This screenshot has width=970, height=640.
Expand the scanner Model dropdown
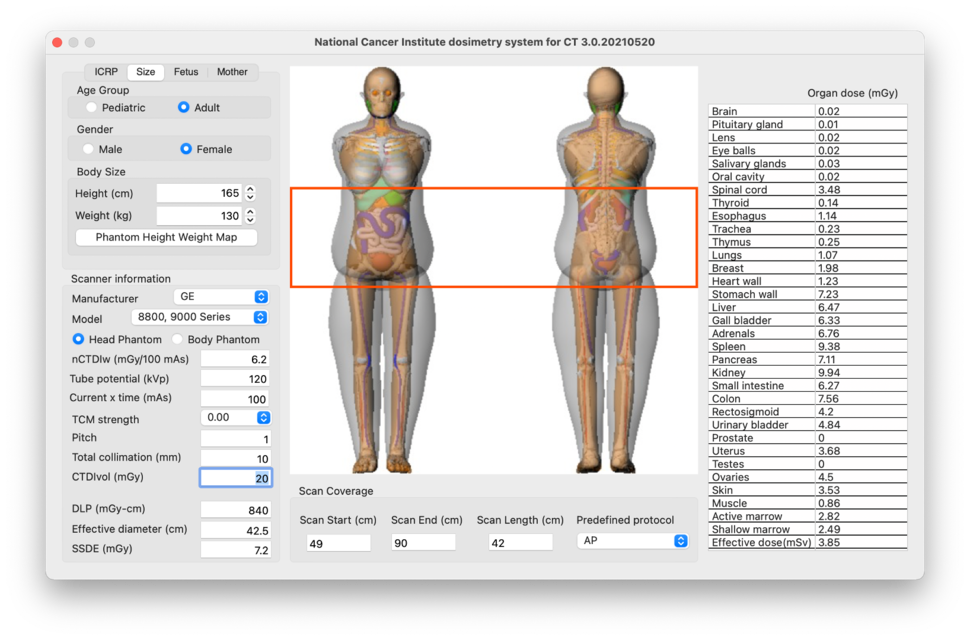click(200, 317)
